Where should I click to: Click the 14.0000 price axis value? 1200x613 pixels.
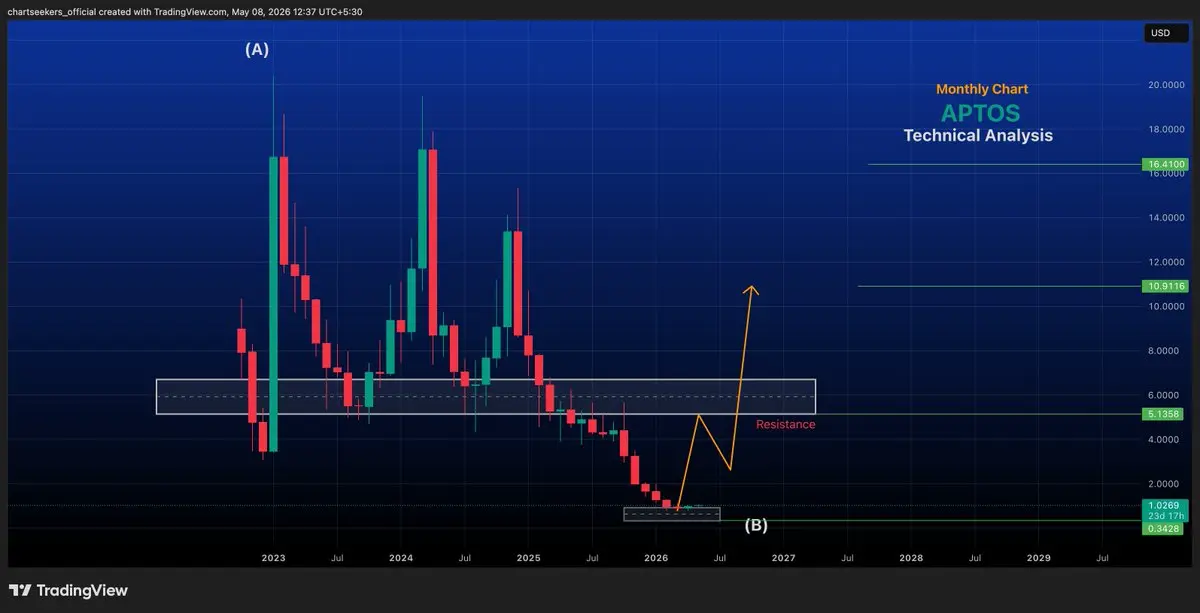coord(1165,218)
